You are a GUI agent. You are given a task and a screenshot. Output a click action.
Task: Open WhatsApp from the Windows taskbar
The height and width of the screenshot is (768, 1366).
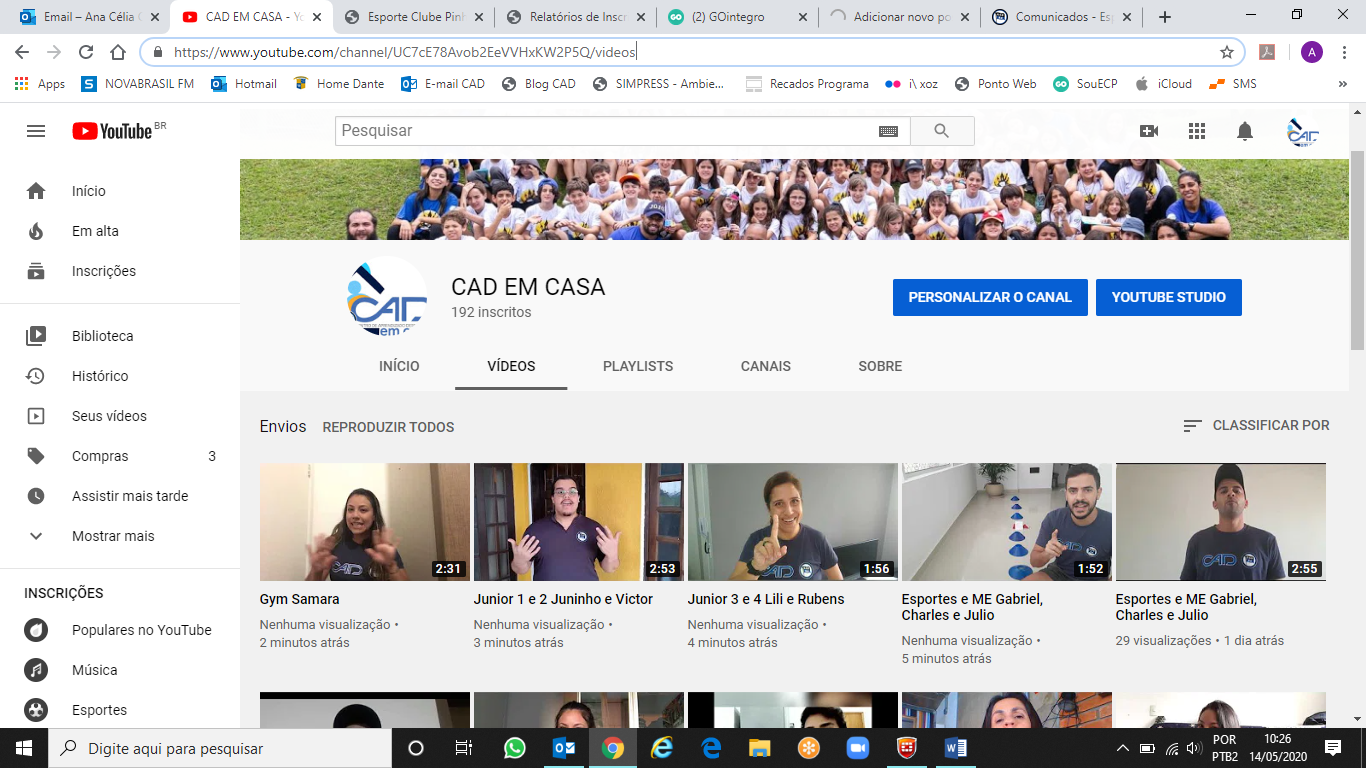click(514, 748)
